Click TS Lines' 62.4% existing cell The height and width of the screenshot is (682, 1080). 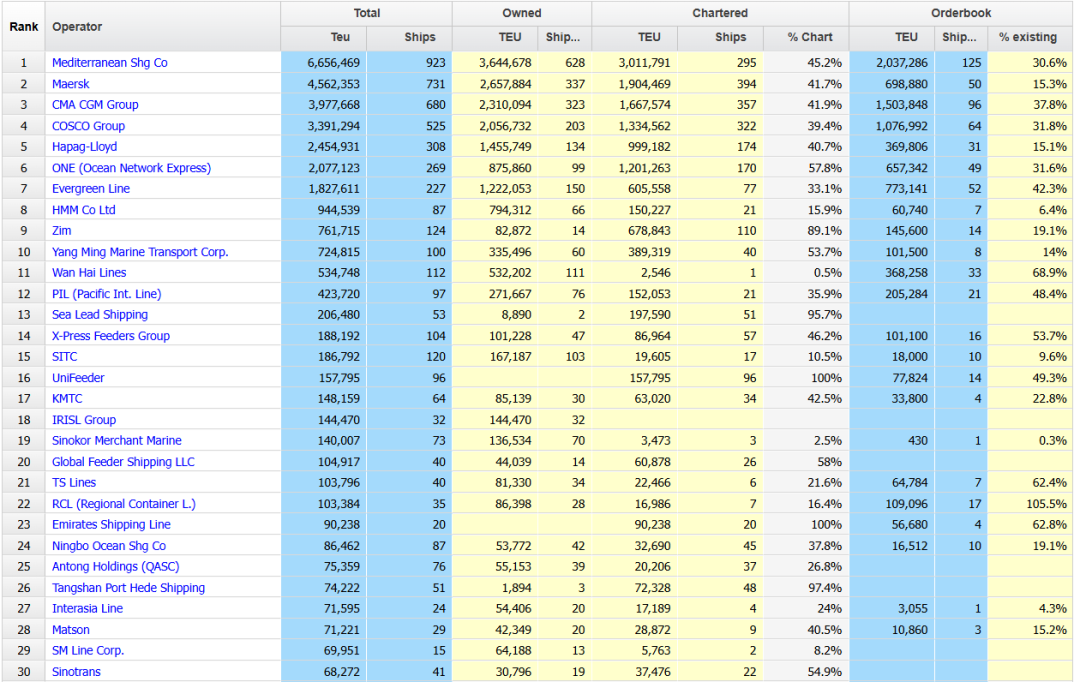pyautogui.click(x=1030, y=483)
